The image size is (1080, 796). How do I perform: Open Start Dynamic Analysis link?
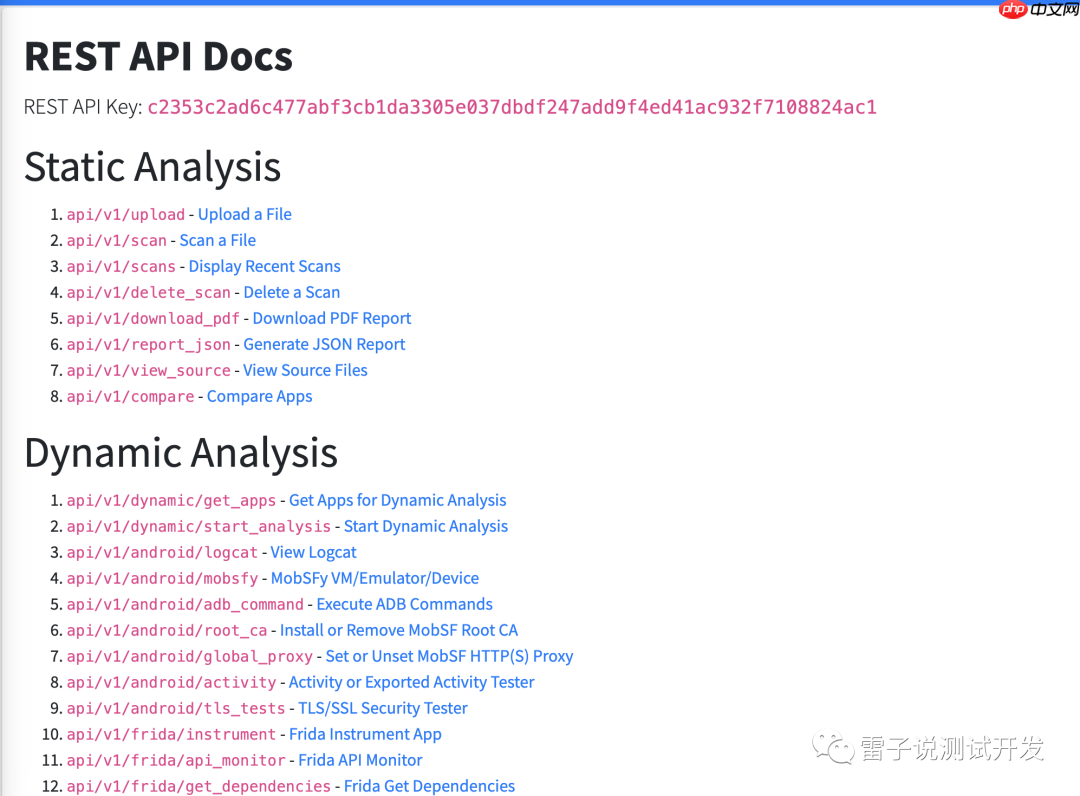pos(426,527)
